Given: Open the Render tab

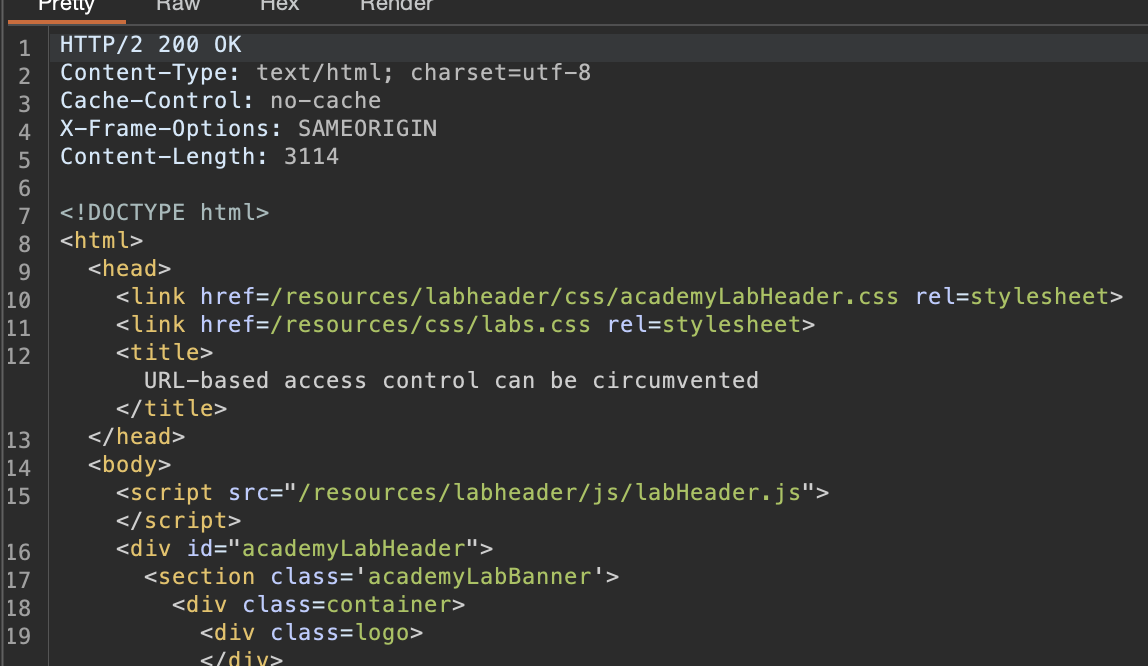Looking at the screenshot, I should [x=396, y=6].
